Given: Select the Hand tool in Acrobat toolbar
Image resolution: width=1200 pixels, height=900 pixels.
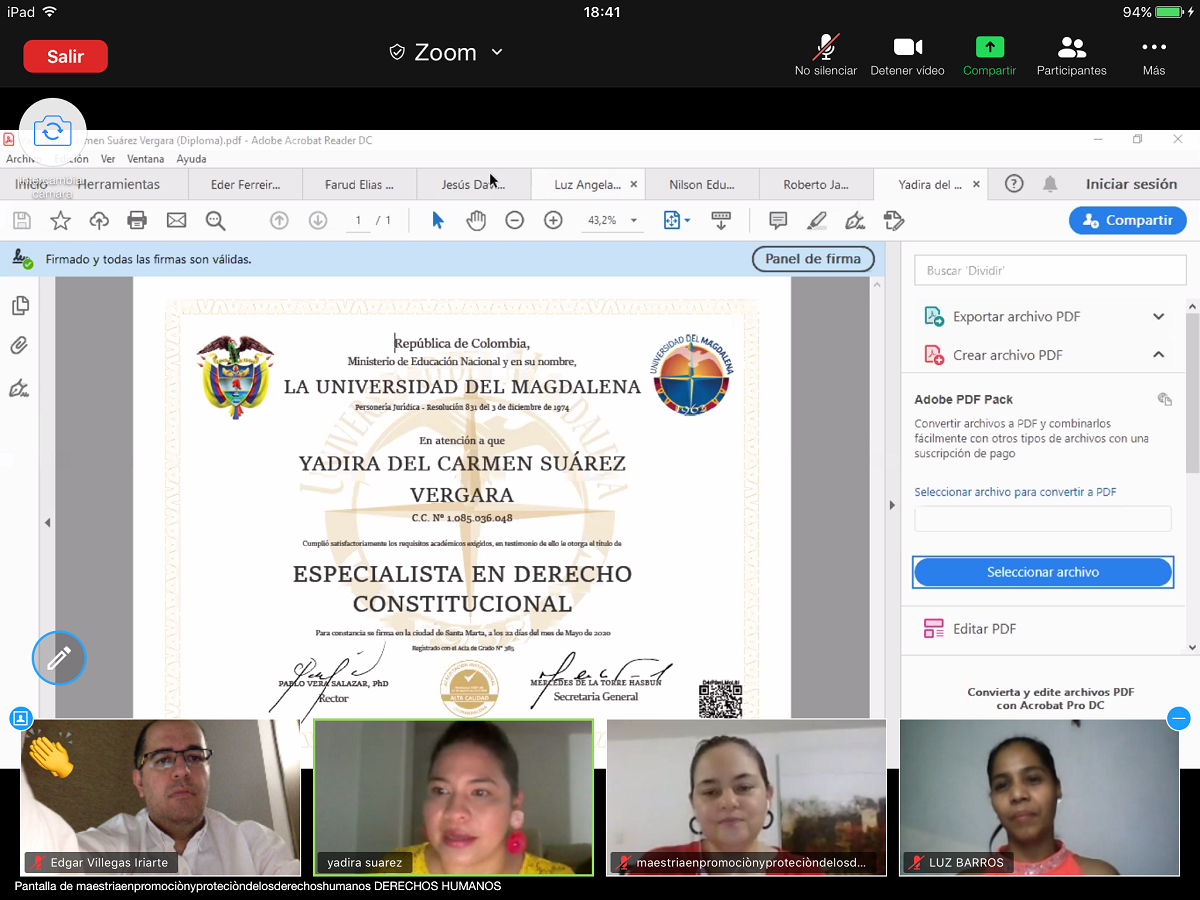Looking at the screenshot, I should click(x=476, y=220).
